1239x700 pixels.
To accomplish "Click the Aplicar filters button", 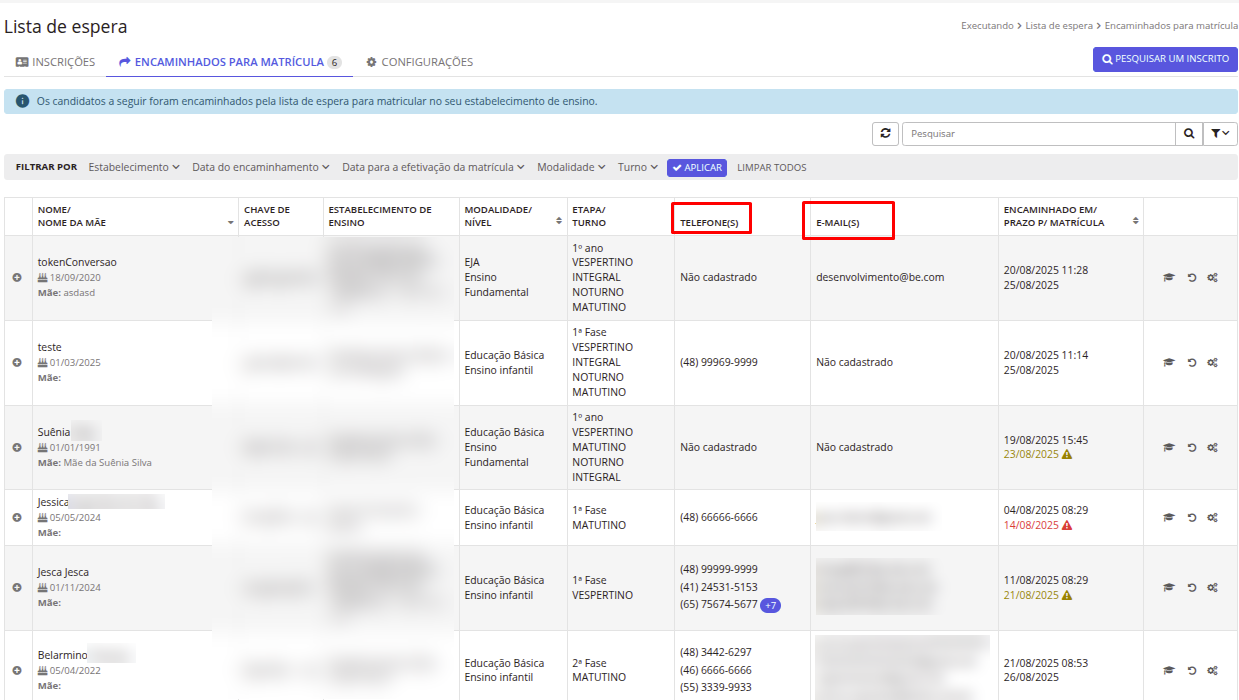I will pyautogui.click(x=697, y=168).
